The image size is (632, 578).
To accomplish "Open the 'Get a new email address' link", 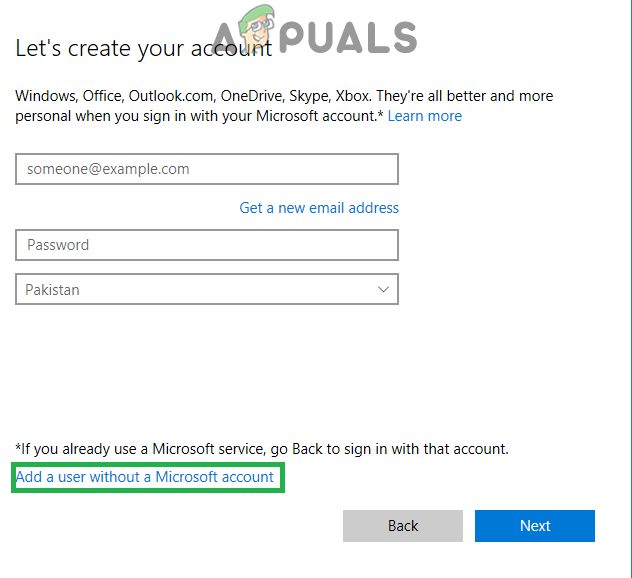I will tap(319, 208).
